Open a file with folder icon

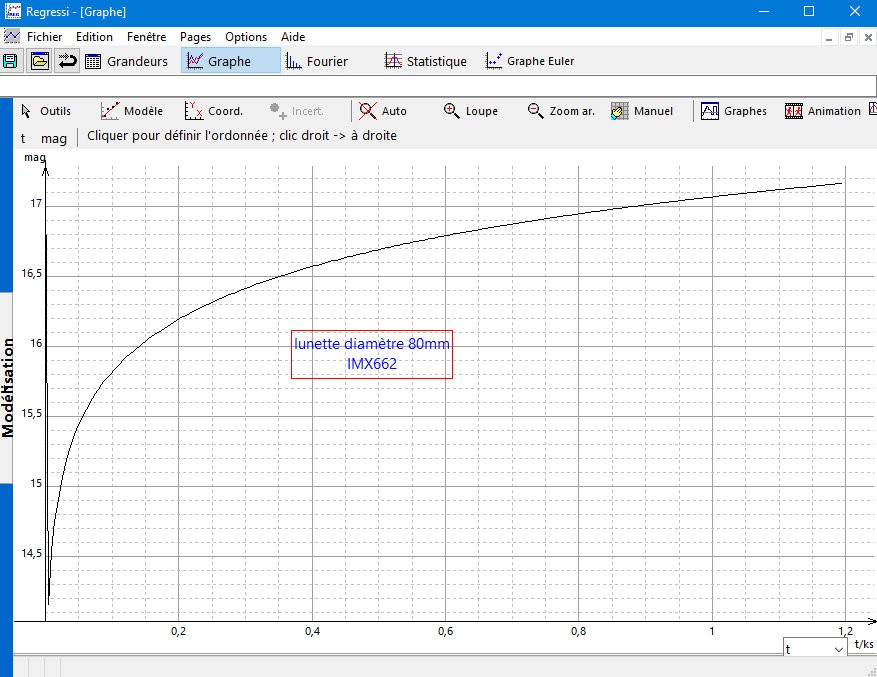coord(40,61)
